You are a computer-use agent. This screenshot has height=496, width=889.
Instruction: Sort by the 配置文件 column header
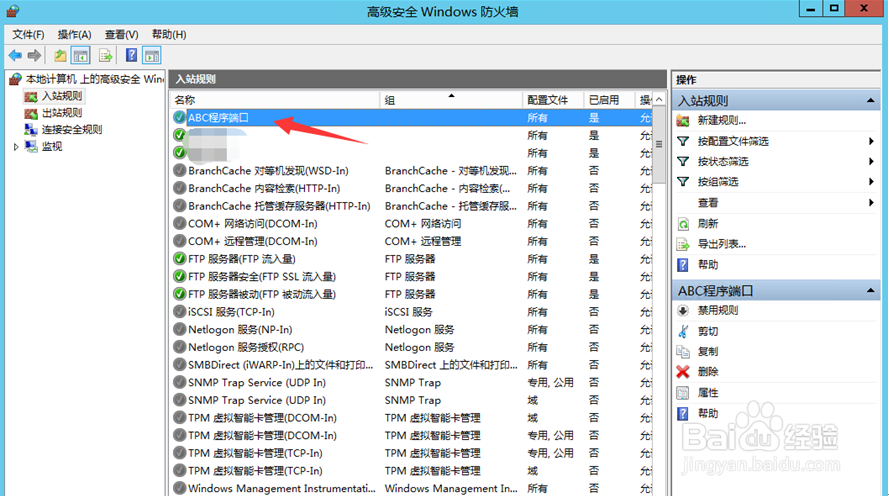click(553, 100)
